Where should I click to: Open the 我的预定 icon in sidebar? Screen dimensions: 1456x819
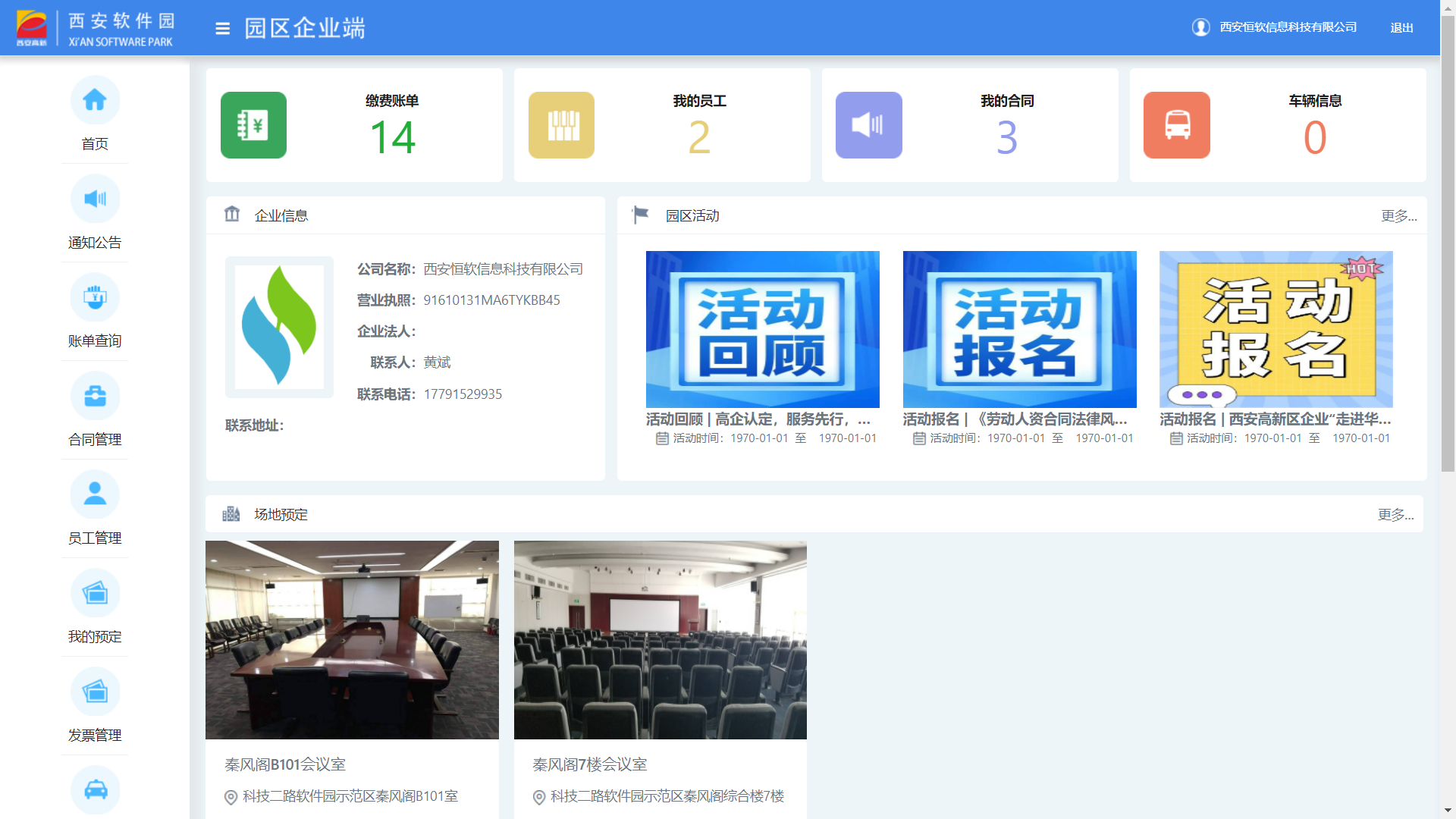(x=95, y=593)
